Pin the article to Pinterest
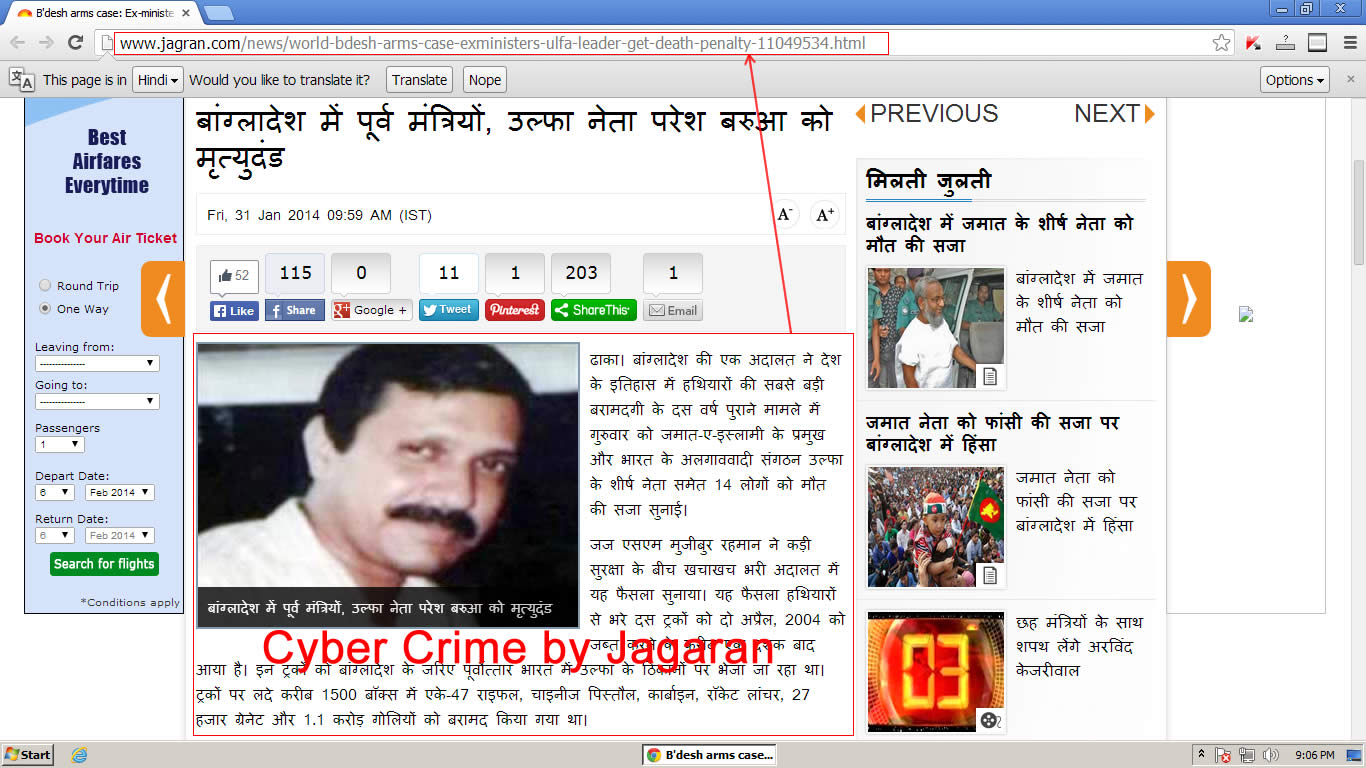This screenshot has height=768, width=1366. (514, 310)
